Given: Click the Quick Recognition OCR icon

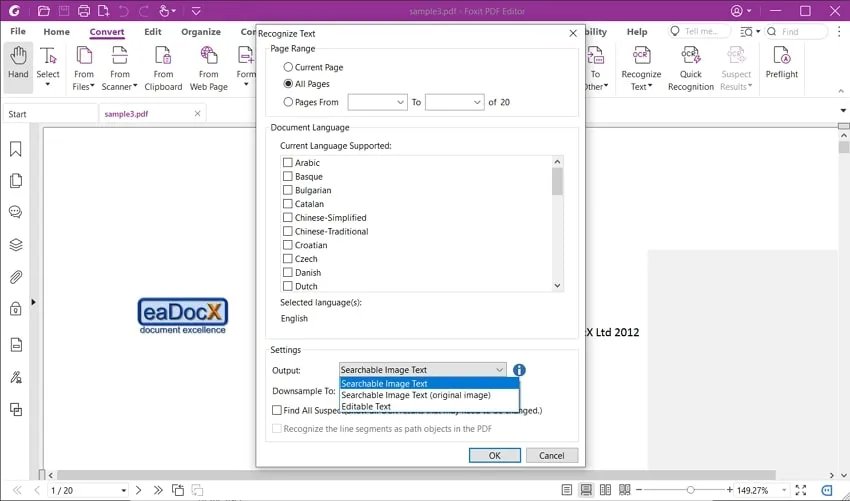Looking at the screenshot, I should (x=690, y=64).
